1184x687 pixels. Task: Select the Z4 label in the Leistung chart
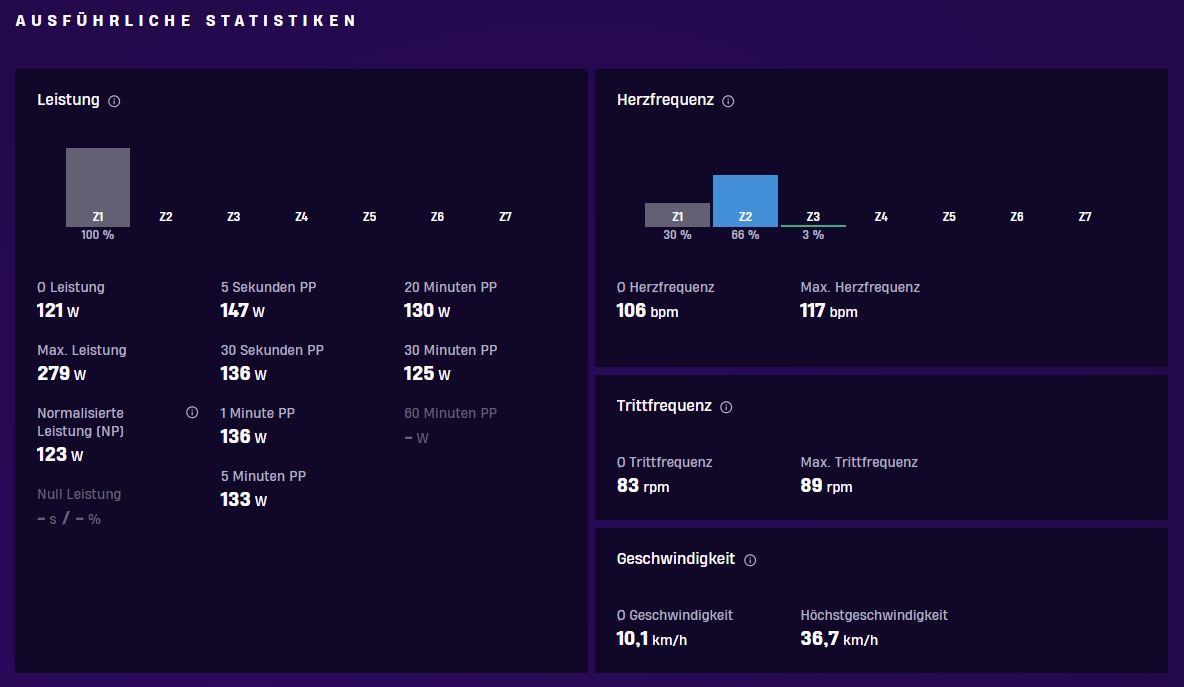click(301, 217)
